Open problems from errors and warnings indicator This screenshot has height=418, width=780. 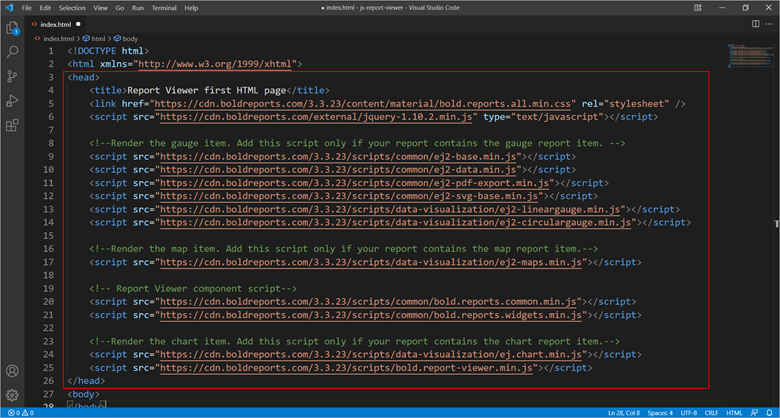coord(21,413)
